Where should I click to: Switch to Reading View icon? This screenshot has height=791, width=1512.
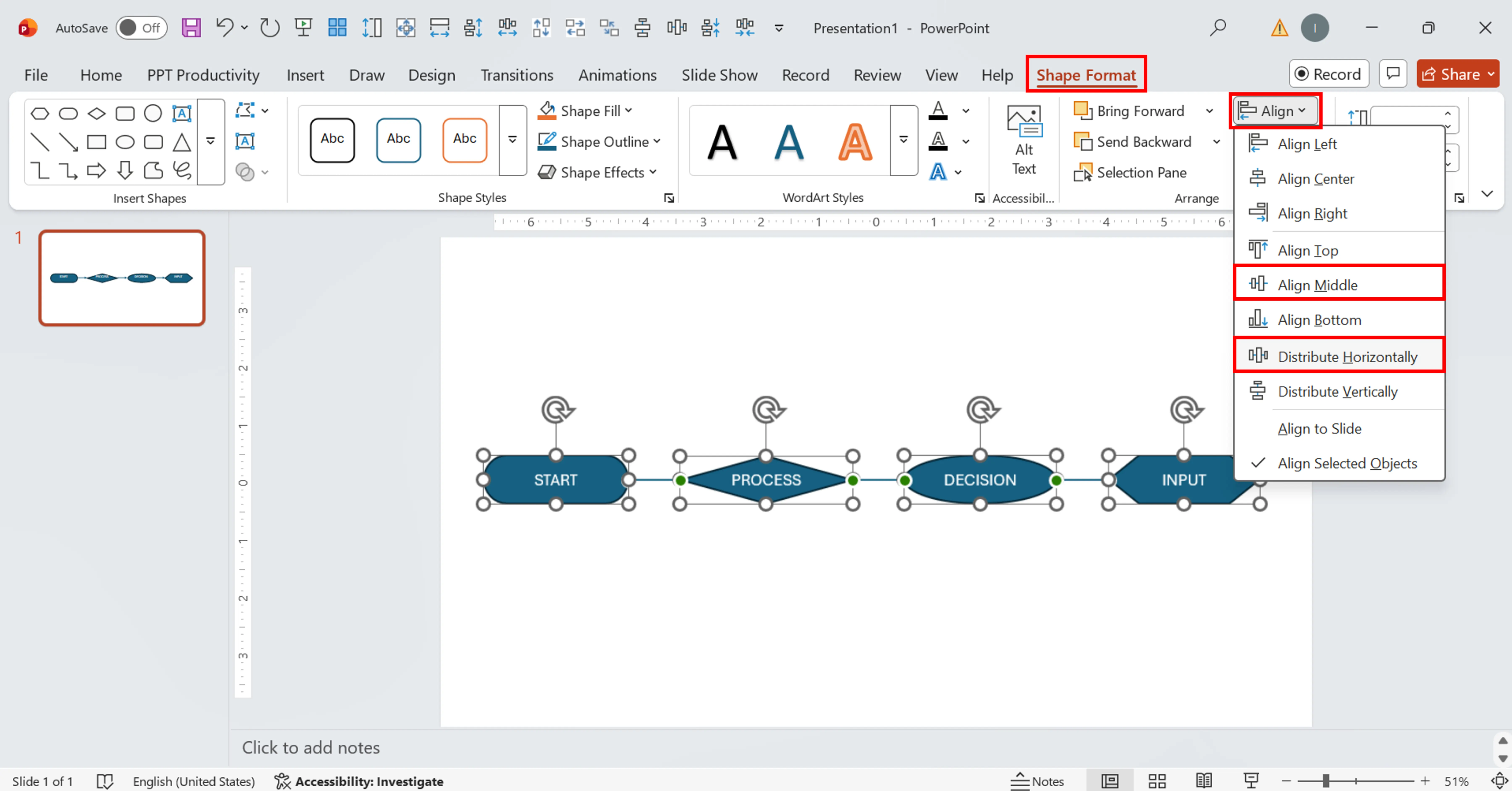coord(1204,781)
